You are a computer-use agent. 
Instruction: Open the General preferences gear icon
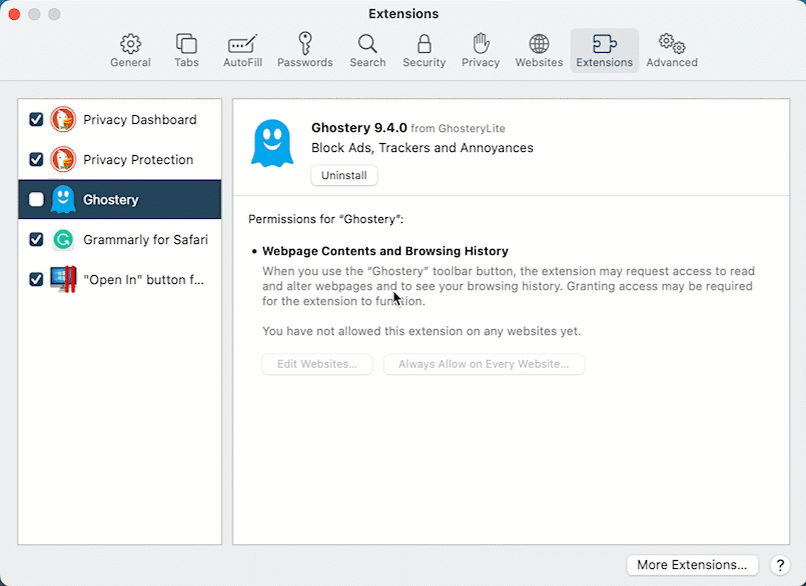tap(131, 44)
